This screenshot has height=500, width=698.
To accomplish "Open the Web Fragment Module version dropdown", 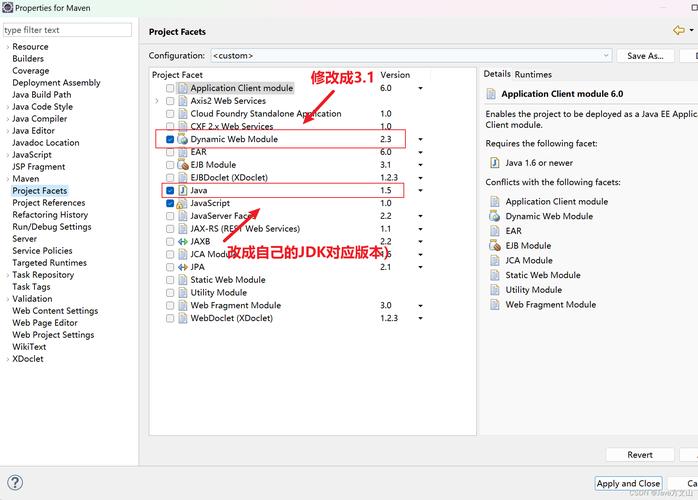I will 420,306.
